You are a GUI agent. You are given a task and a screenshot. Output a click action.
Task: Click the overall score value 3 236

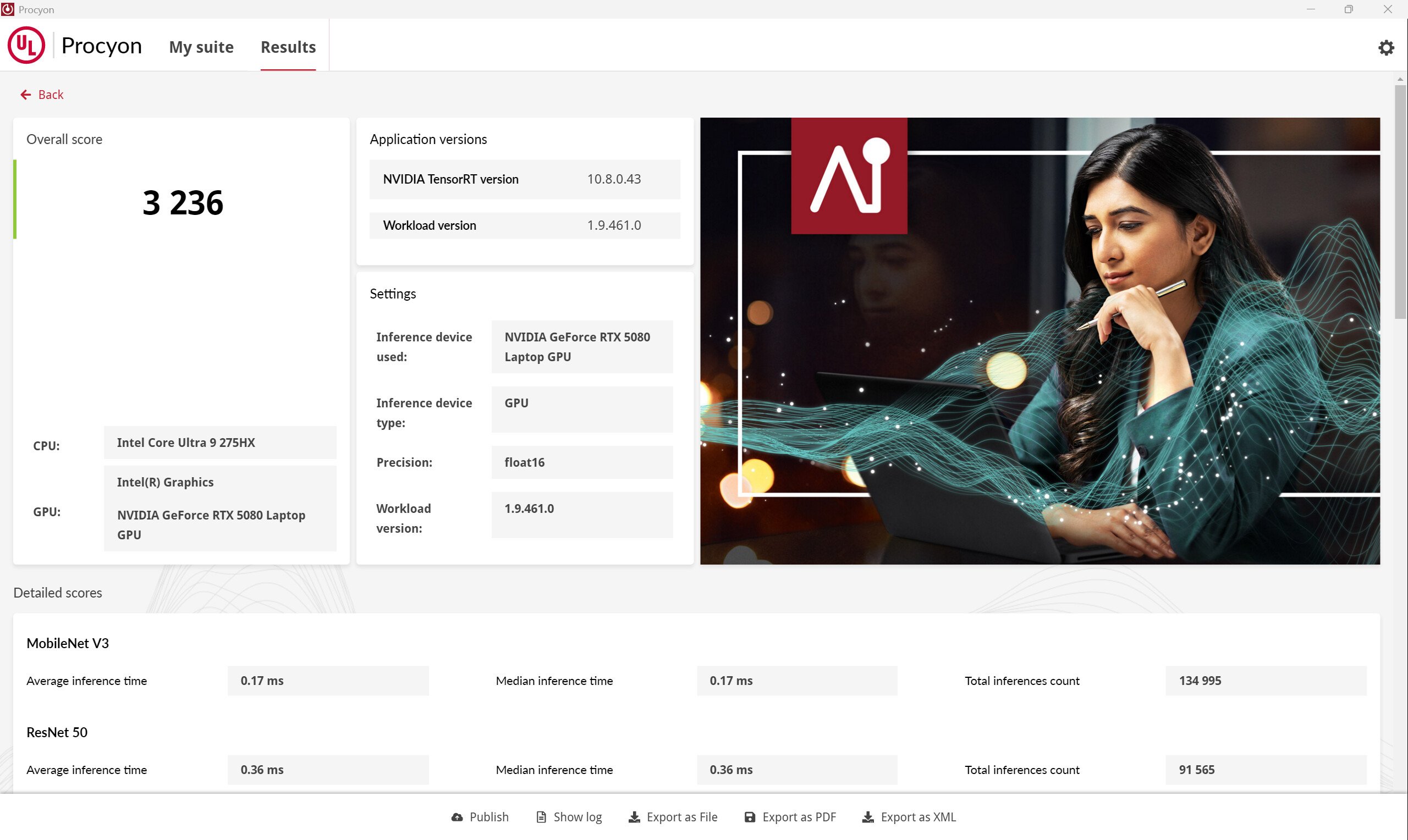182,203
